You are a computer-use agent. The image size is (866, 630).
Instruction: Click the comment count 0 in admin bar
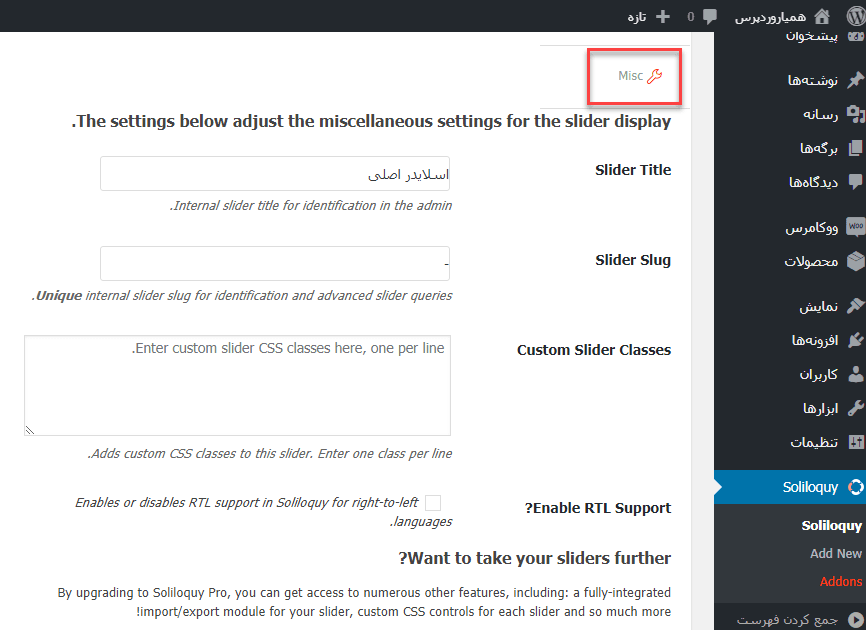690,17
